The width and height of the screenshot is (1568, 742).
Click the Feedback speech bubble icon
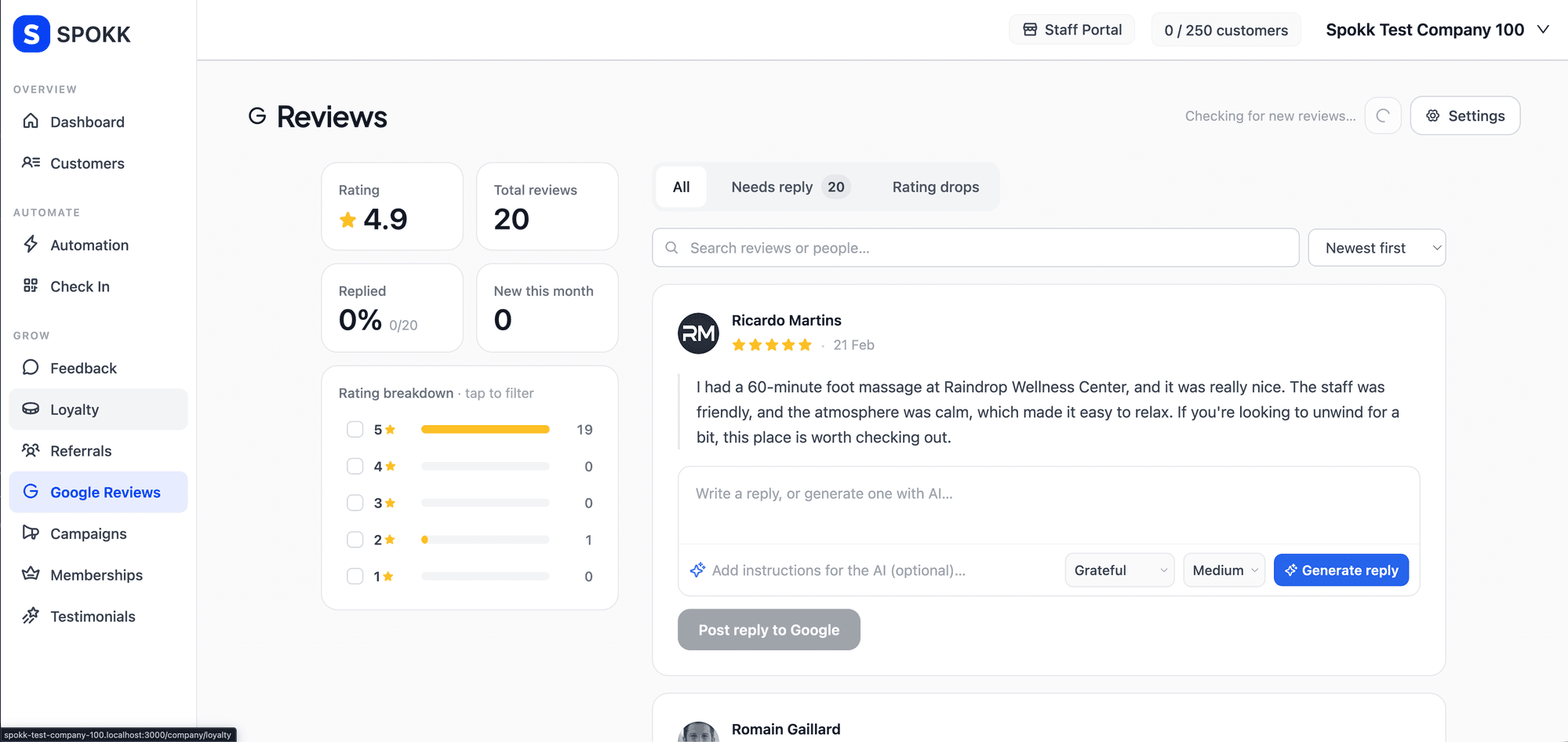tap(31, 367)
